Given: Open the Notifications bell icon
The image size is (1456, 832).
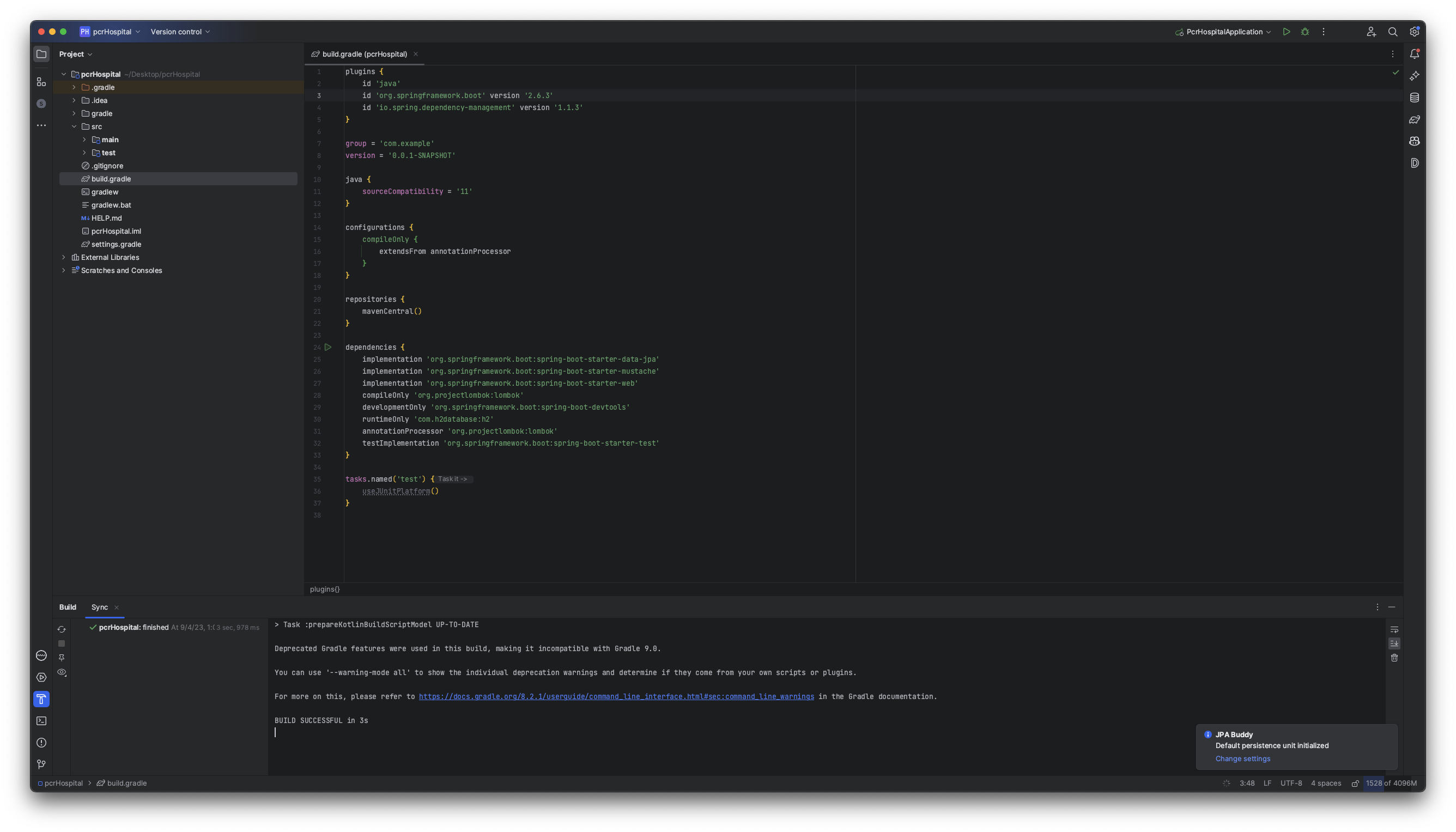Looking at the screenshot, I should pos(1414,54).
